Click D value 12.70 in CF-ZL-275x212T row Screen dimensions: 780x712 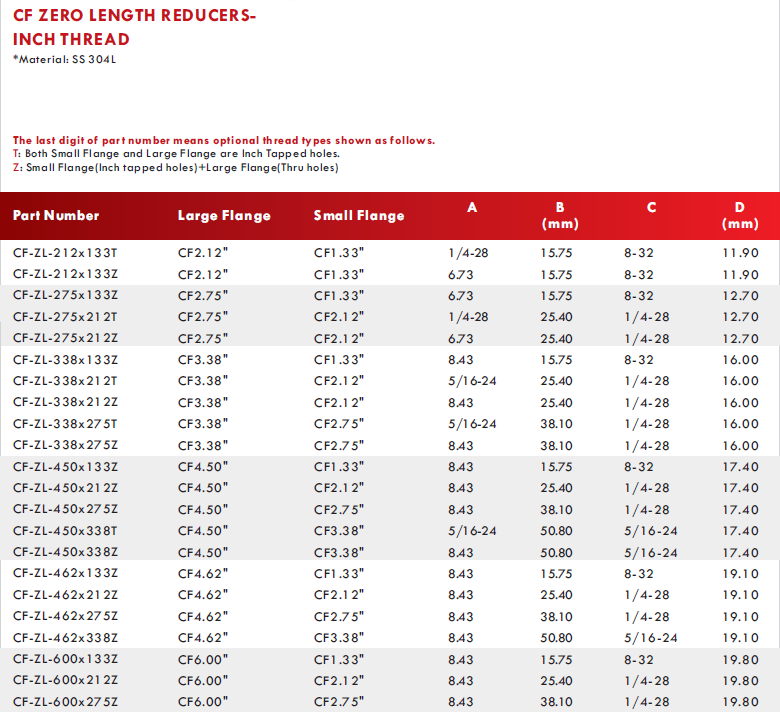click(x=740, y=317)
